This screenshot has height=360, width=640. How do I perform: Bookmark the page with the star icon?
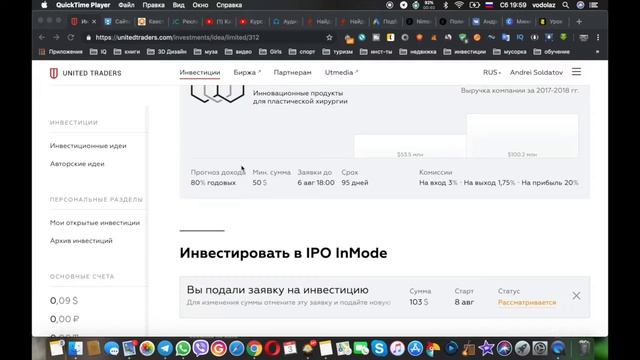tap(329, 37)
